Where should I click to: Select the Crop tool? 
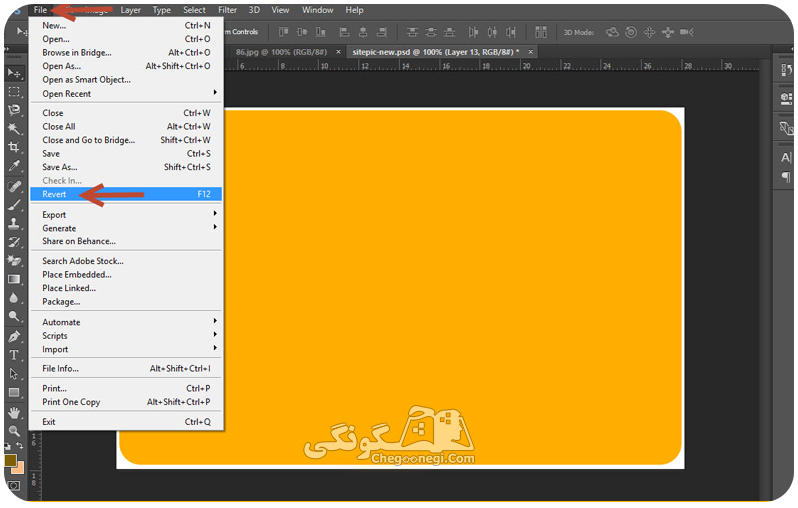click(x=14, y=147)
